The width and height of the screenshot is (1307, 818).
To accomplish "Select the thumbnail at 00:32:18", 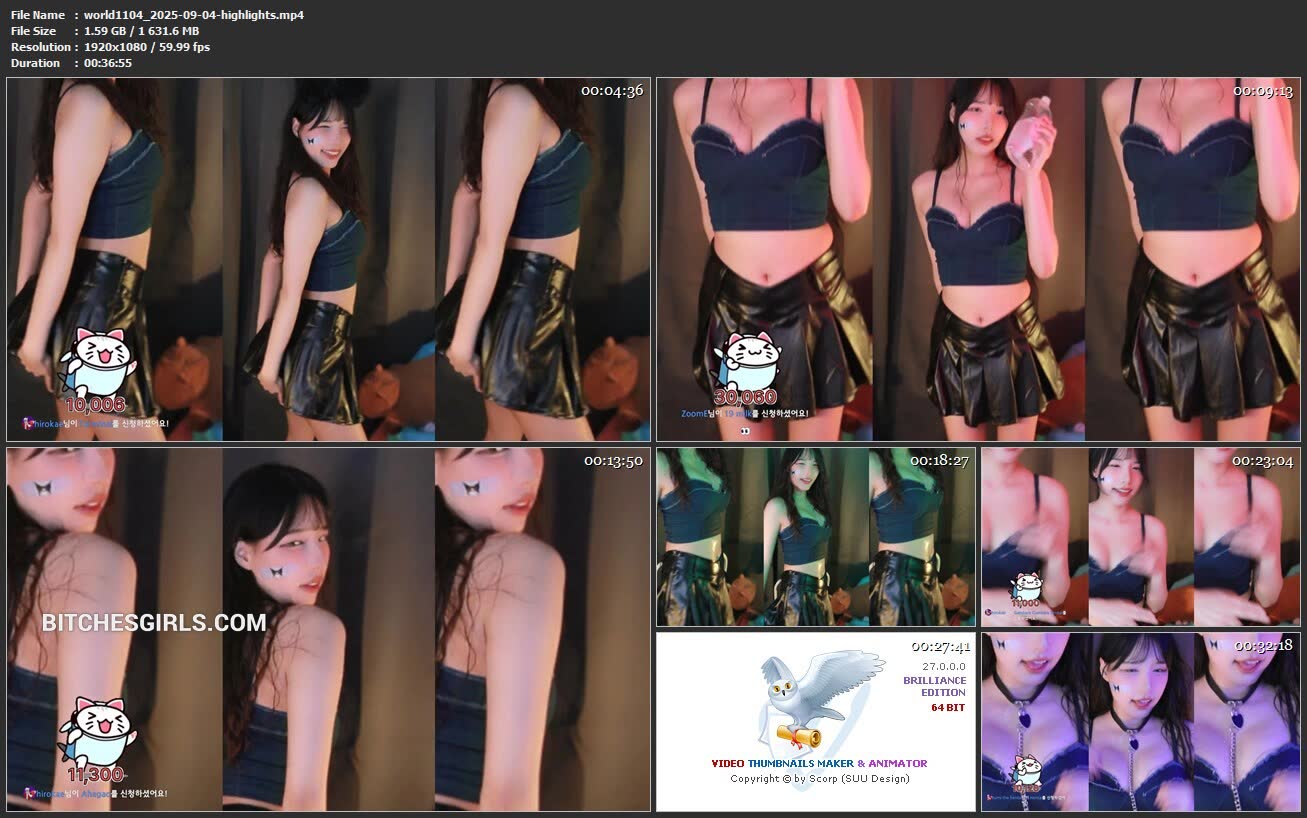I will coord(1140,721).
